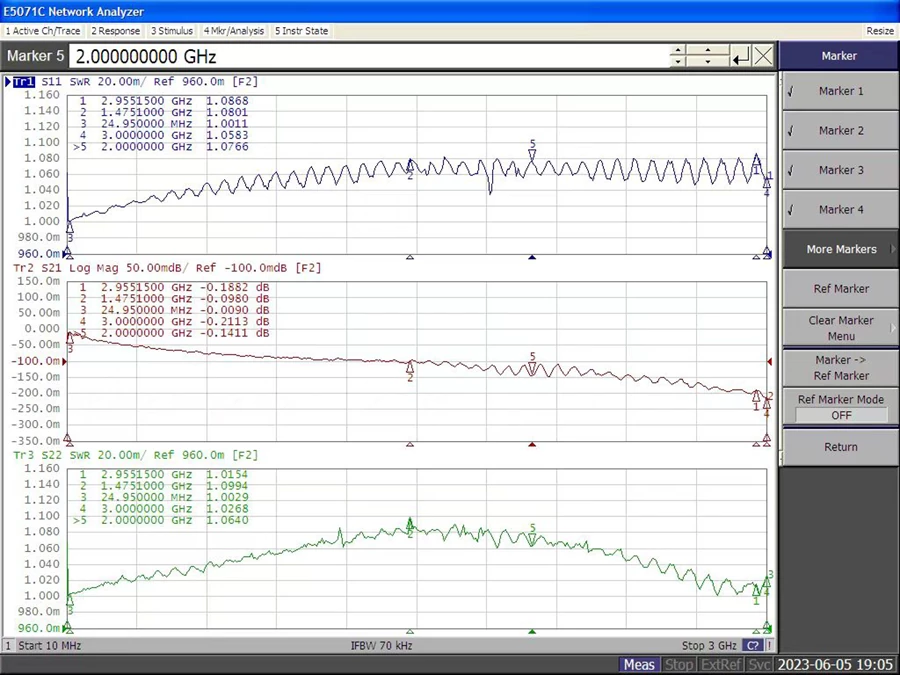Expand the Clear Marker Menu submenu

click(840, 328)
